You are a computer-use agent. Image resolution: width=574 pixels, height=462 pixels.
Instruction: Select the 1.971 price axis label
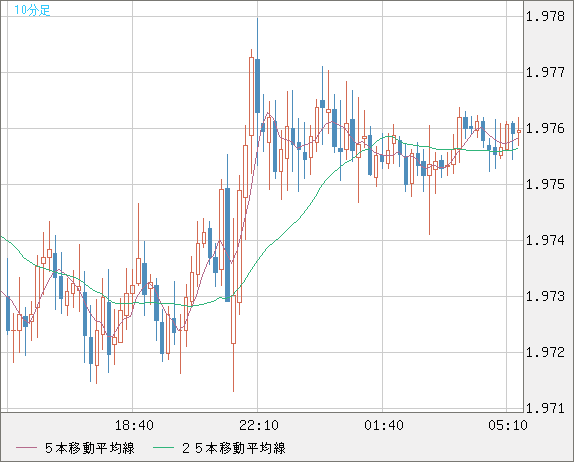[545, 408]
